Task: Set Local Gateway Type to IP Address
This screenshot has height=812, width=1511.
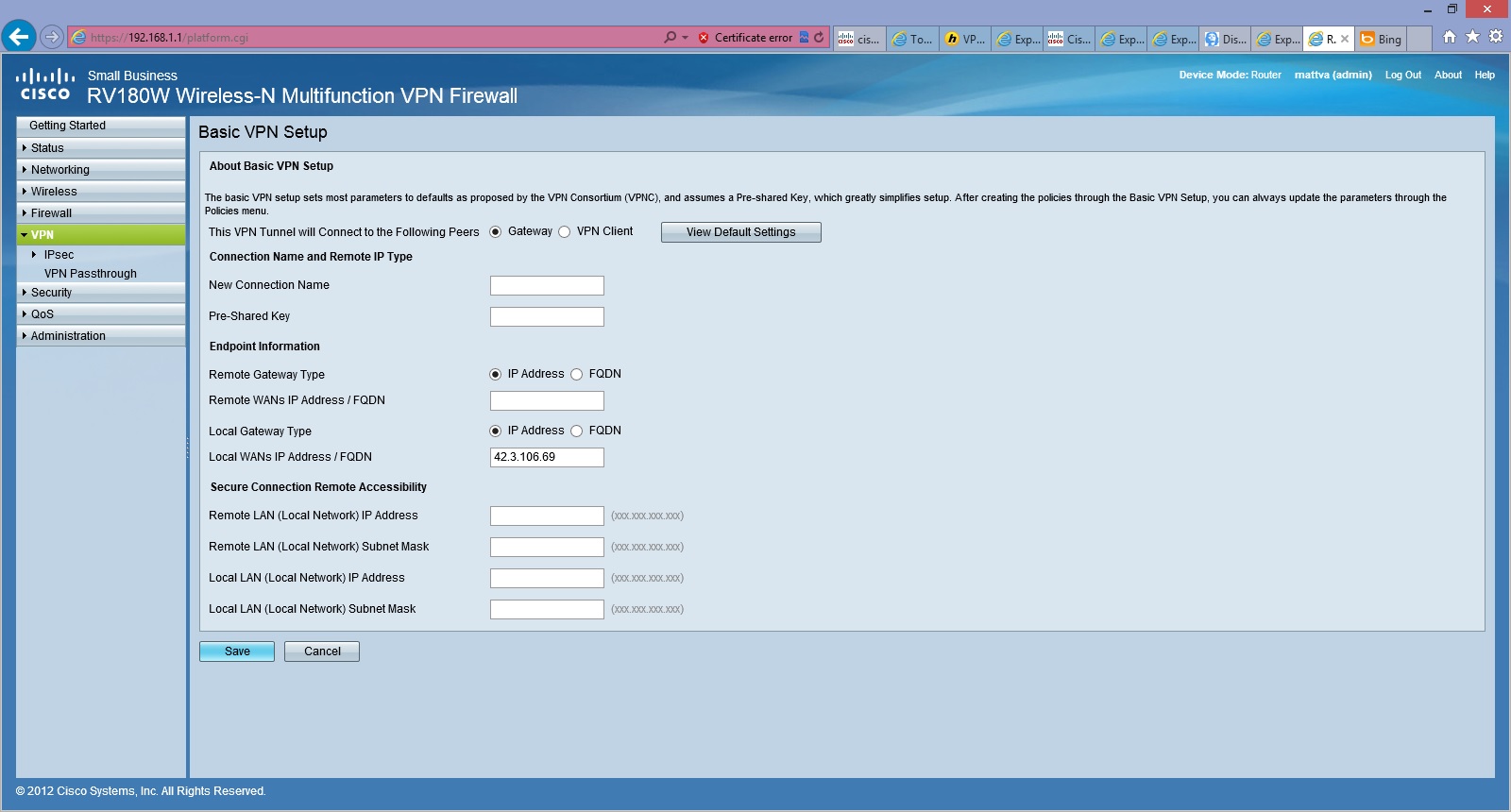Action: tap(496, 431)
